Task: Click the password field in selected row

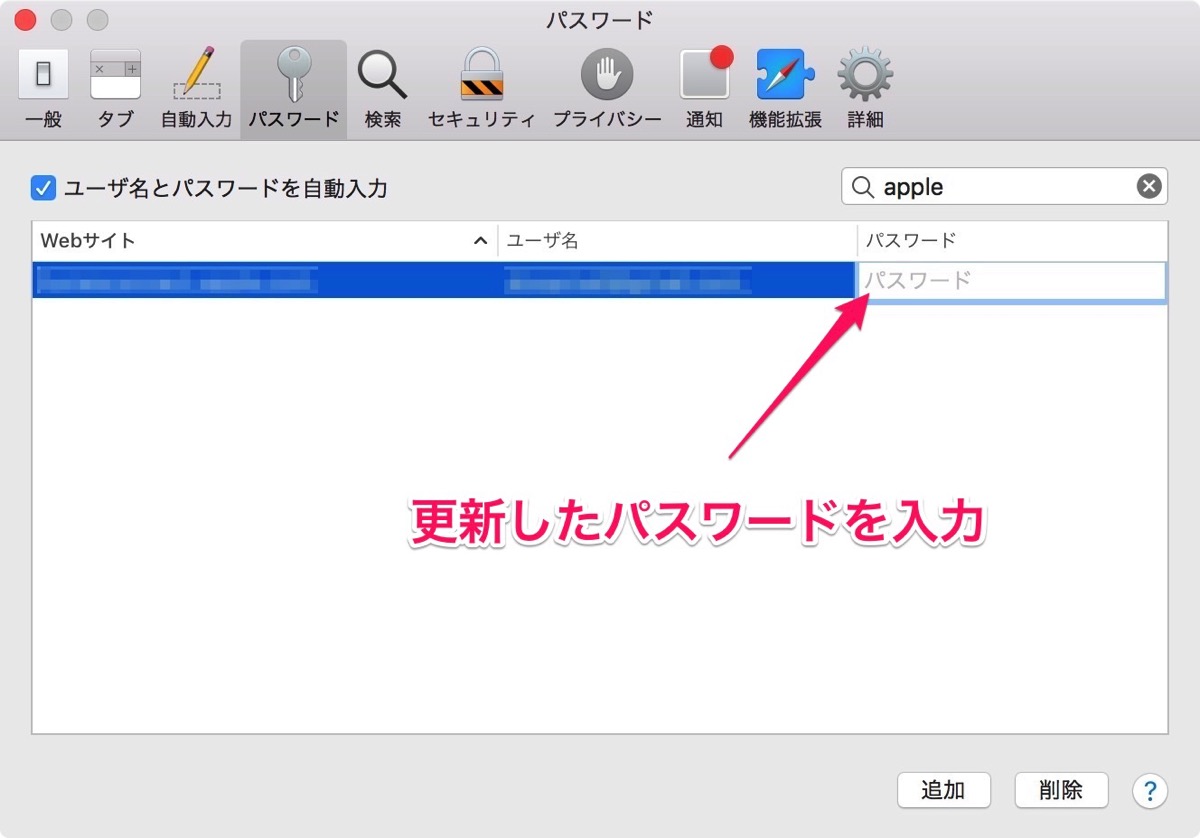Action: (1012, 280)
